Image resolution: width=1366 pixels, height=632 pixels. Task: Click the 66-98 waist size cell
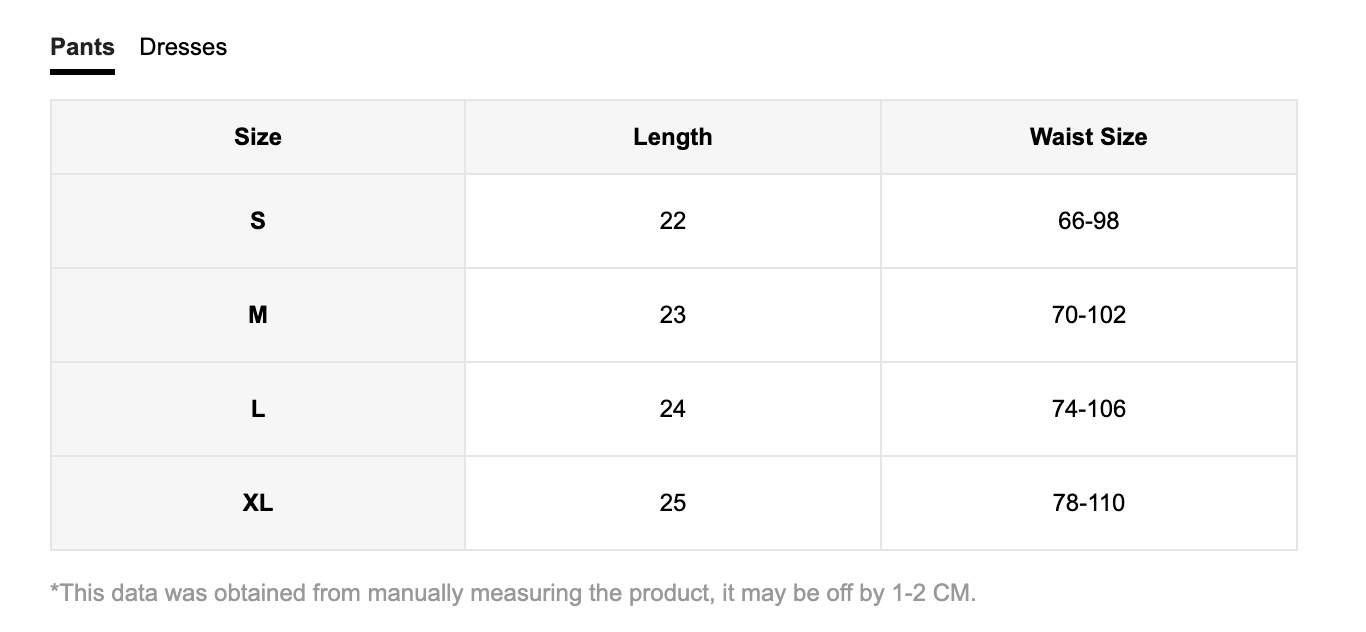coord(1088,221)
